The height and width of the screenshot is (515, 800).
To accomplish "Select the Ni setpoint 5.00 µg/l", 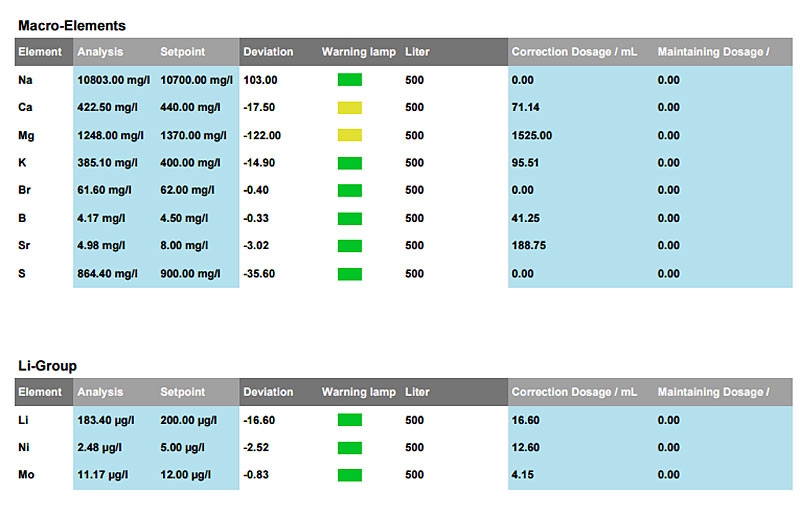I will pyautogui.click(x=182, y=448).
